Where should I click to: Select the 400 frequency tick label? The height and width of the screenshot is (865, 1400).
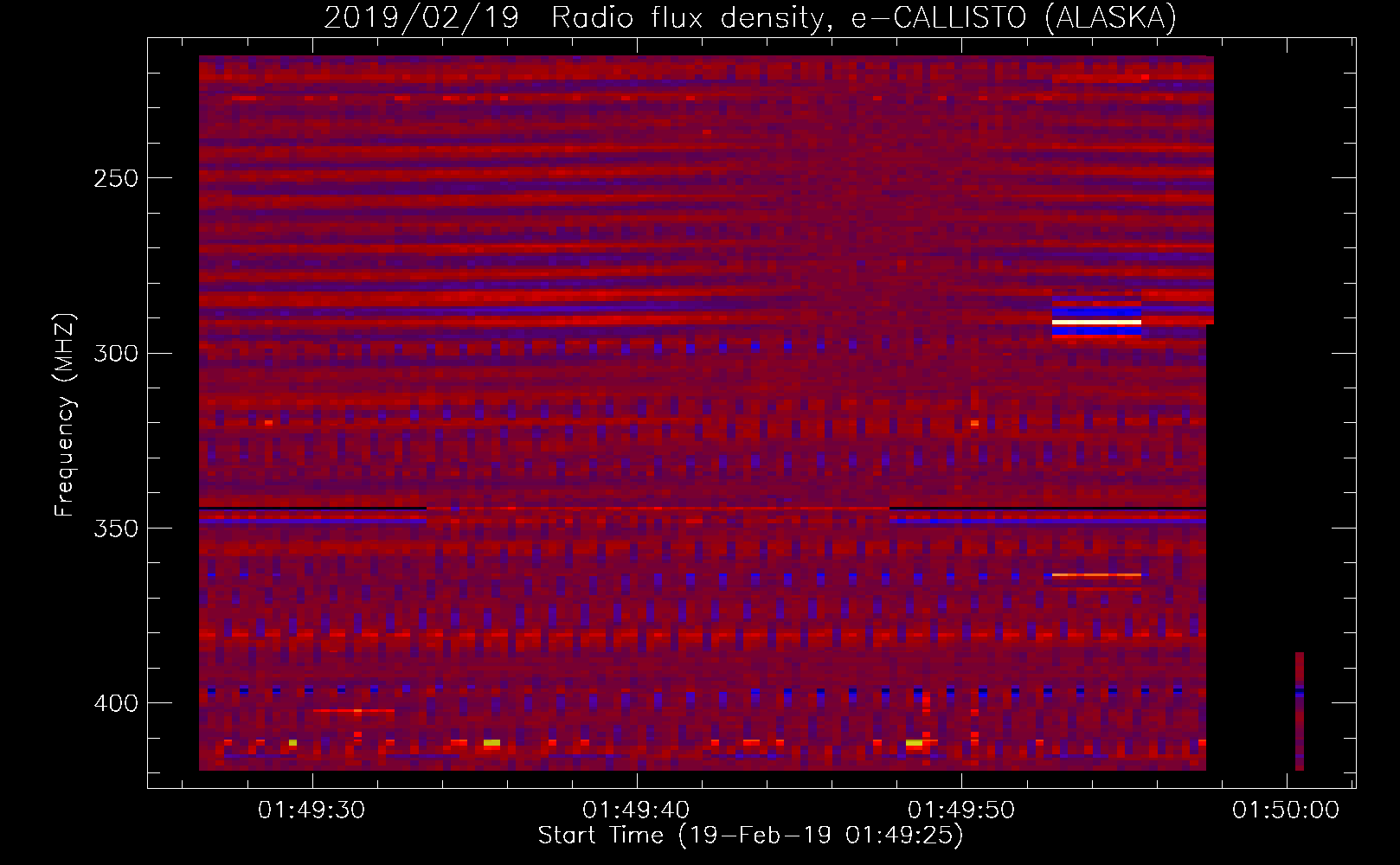tap(116, 703)
